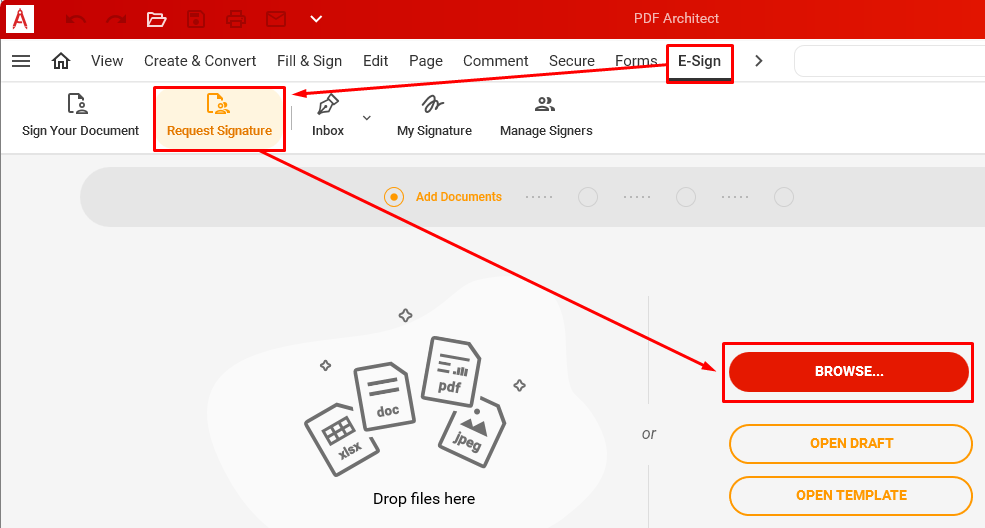Screen dimensions: 985x528
Task: Click the OPEN TEMPLATE button
Action: point(851,496)
